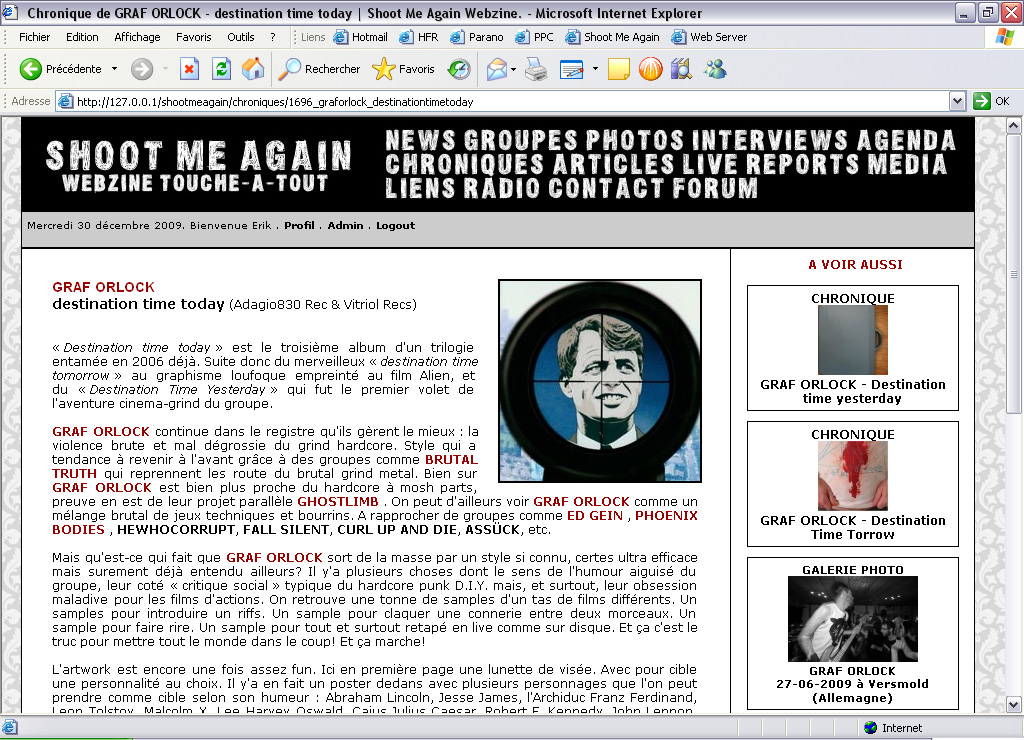Click the Forward navigation arrow
The width and height of the screenshot is (1024, 740).
142,69
